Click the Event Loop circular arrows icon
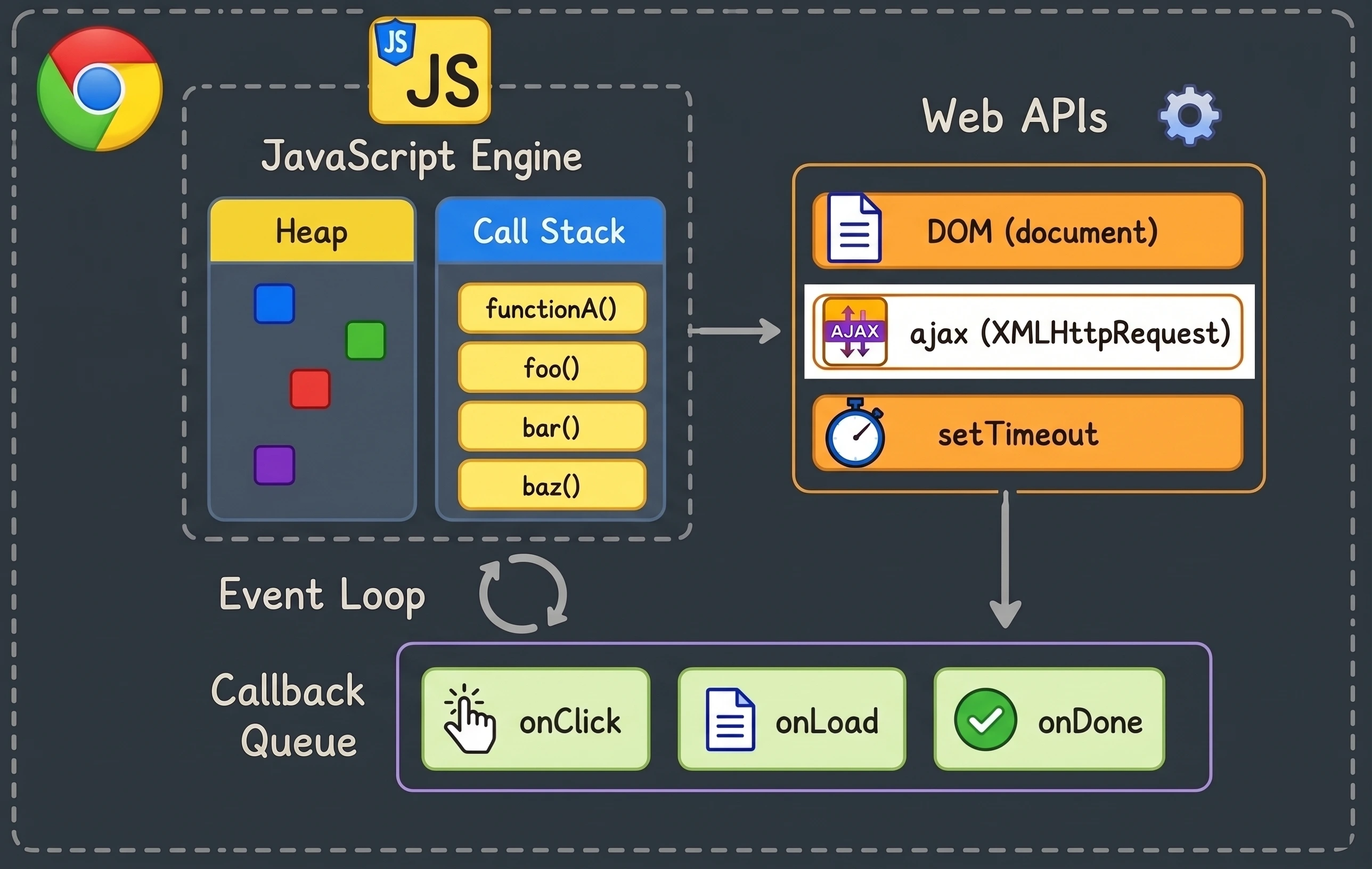The width and height of the screenshot is (1372, 869). pyautogui.click(x=523, y=593)
